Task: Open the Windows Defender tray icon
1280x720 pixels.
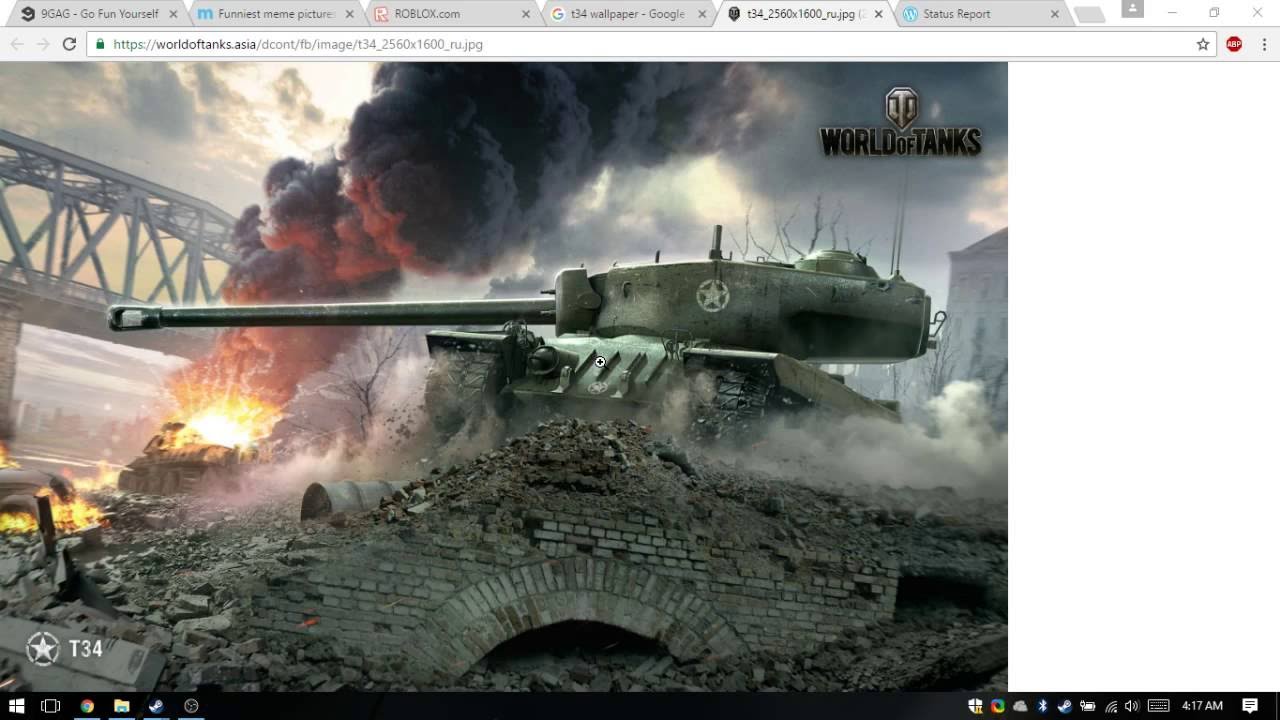Action: point(976,706)
